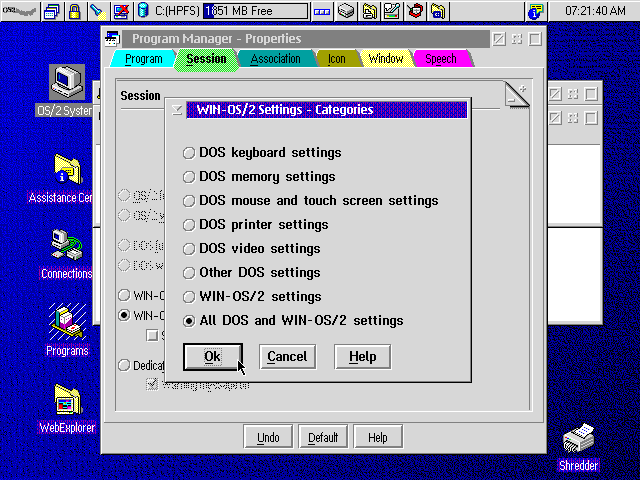Image resolution: width=640 pixels, height=480 pixels.
Task: Click the WarpCenter clock display
Action: [x=595, y=11]
